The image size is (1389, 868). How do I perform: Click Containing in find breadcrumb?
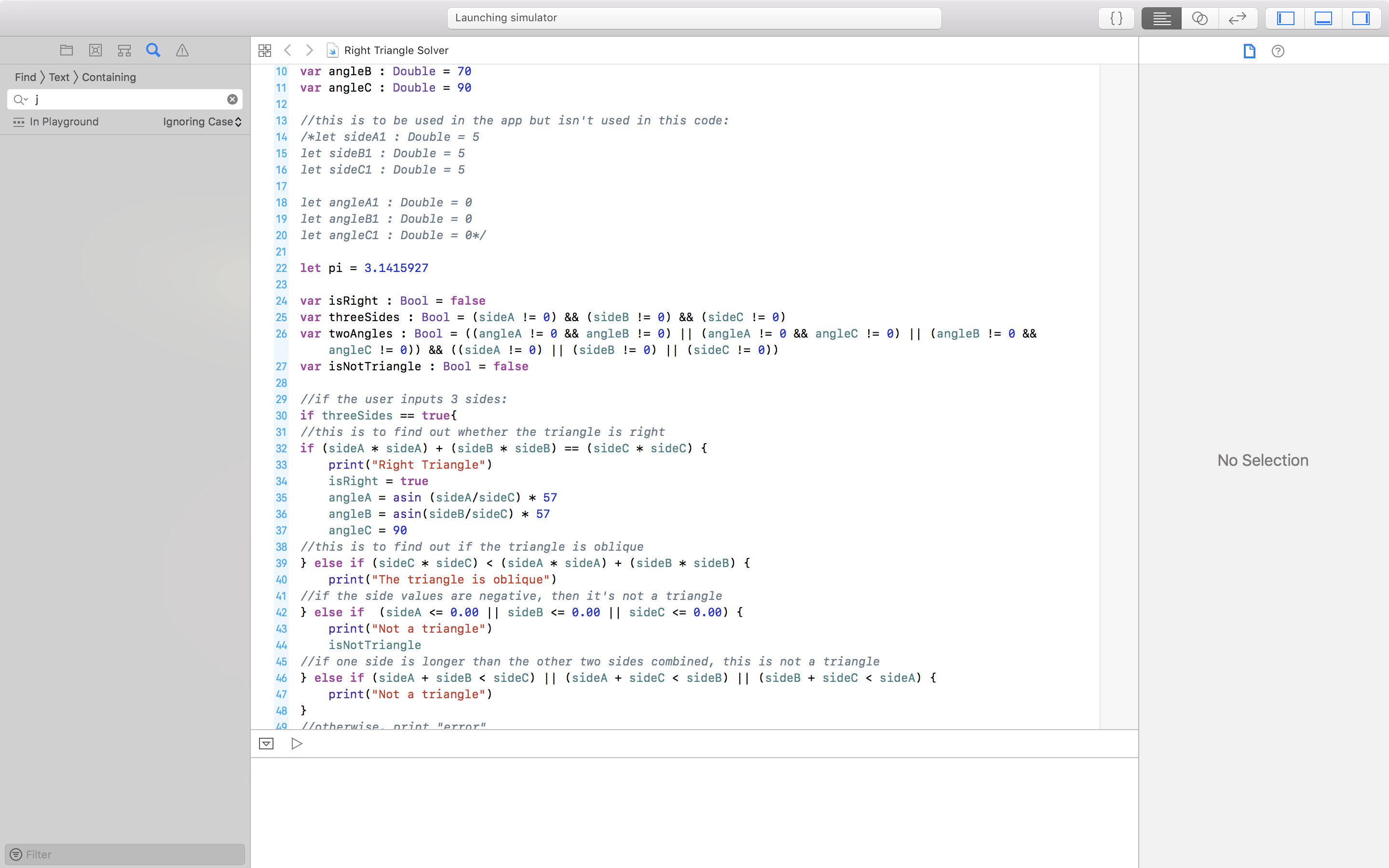point(109,77)
